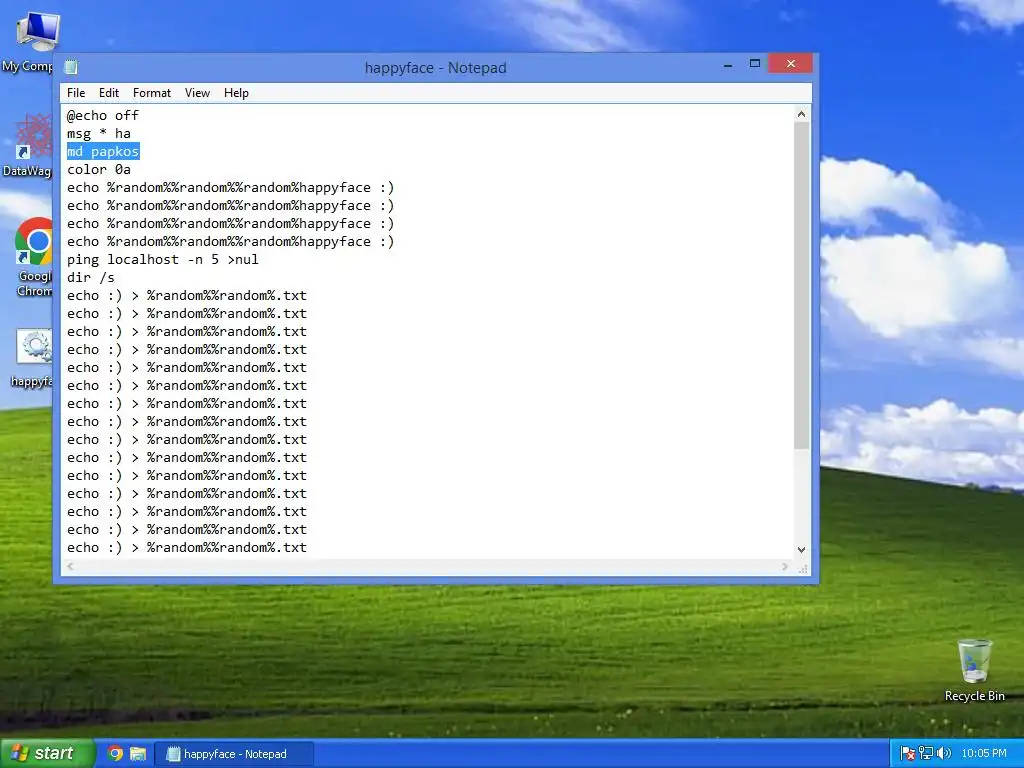Click the happyface - Notepad taskbar button

(234, 754)
